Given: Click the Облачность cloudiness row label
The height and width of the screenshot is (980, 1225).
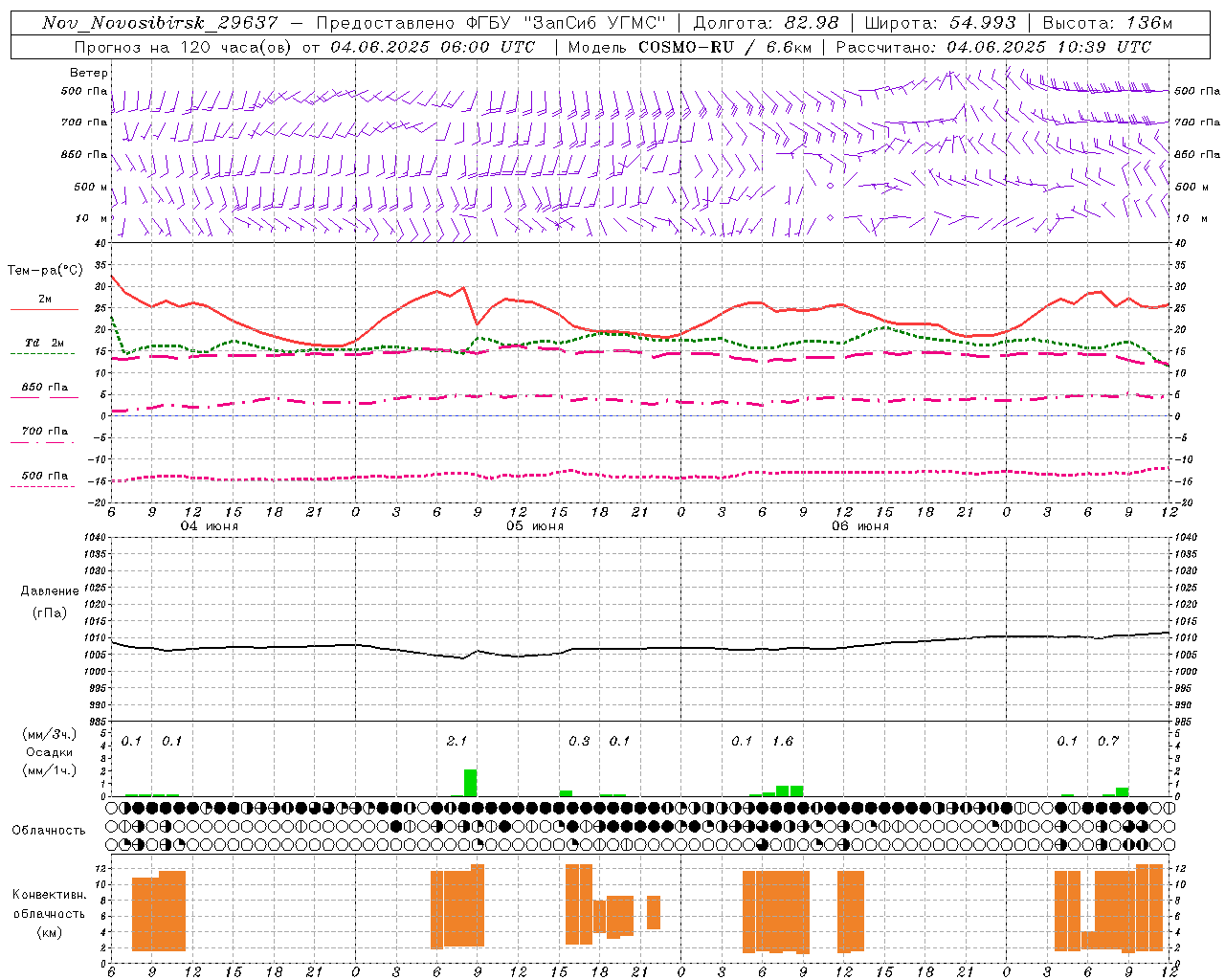Looking at the screenshot, I should pyautogui.click(x=49, y=831).
